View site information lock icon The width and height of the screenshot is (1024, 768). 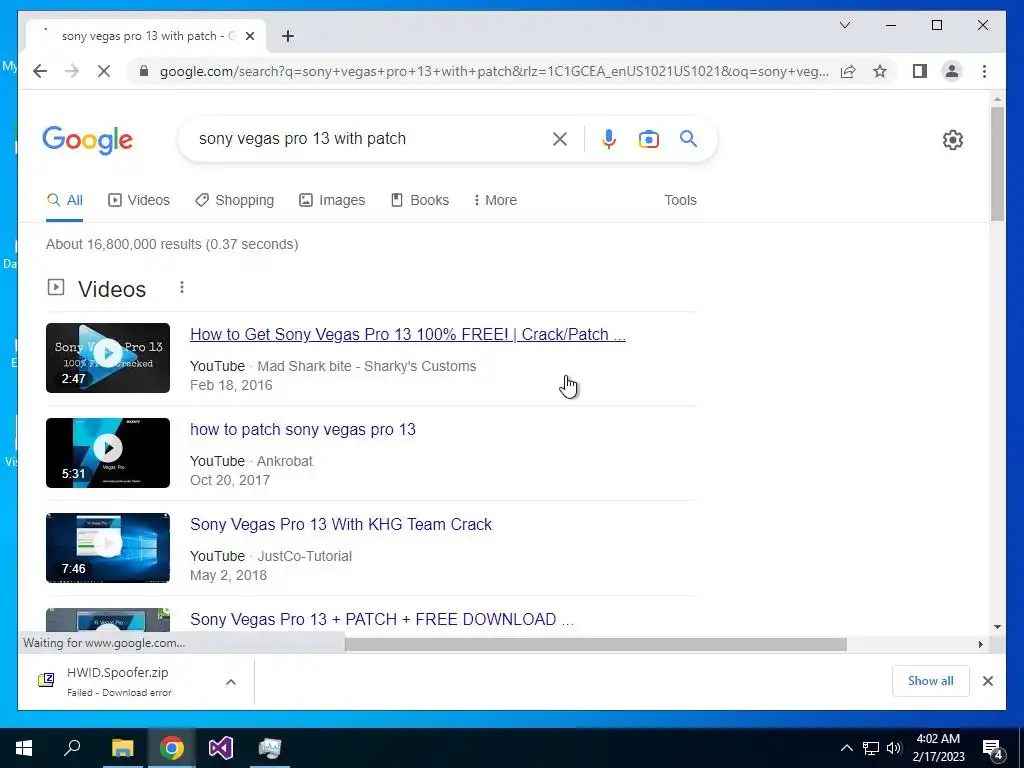(x=144, y=71)
